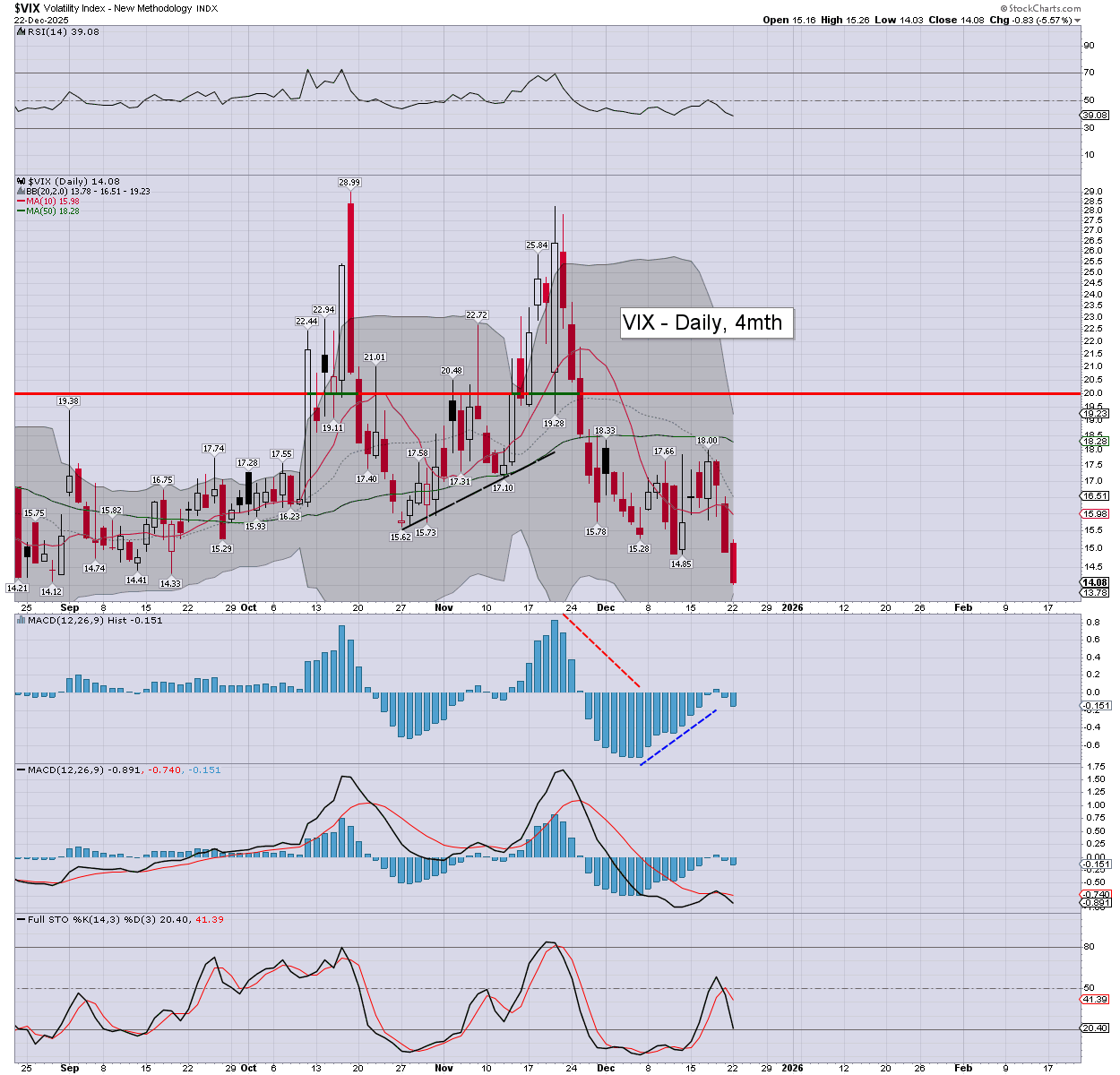1120x1075 pixels.
Task: Click the green MA(50) legend swatch
Action: coord(21,211)
